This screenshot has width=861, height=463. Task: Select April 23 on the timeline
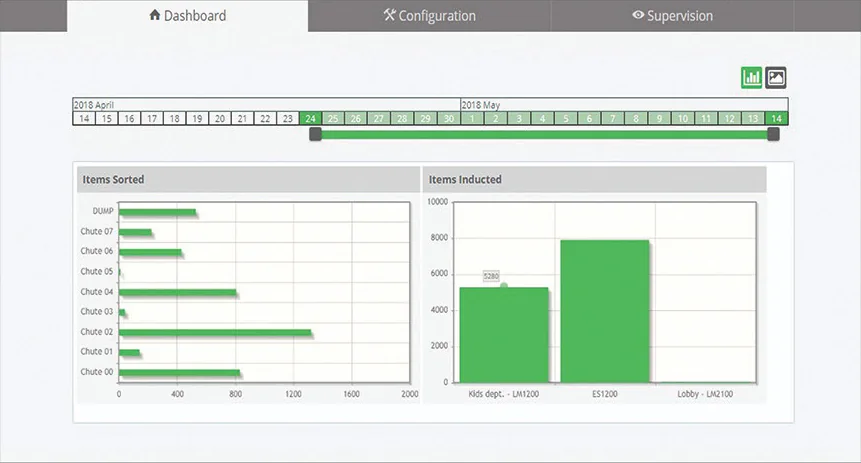coord(288,118)
